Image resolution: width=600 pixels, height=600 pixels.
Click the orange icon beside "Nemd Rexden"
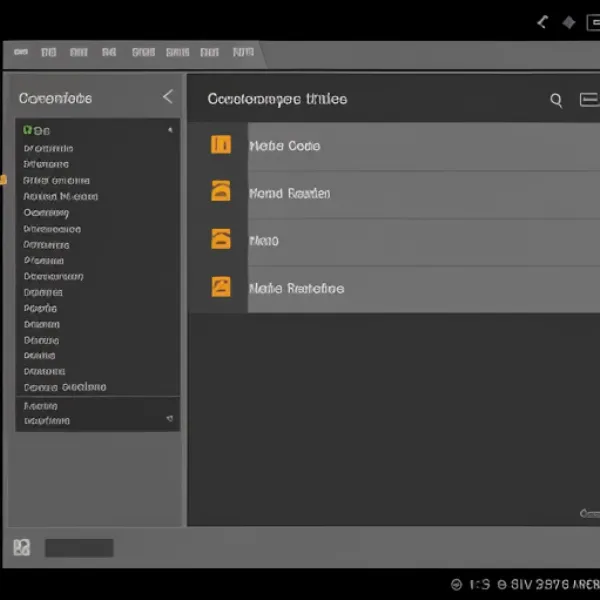221,191
